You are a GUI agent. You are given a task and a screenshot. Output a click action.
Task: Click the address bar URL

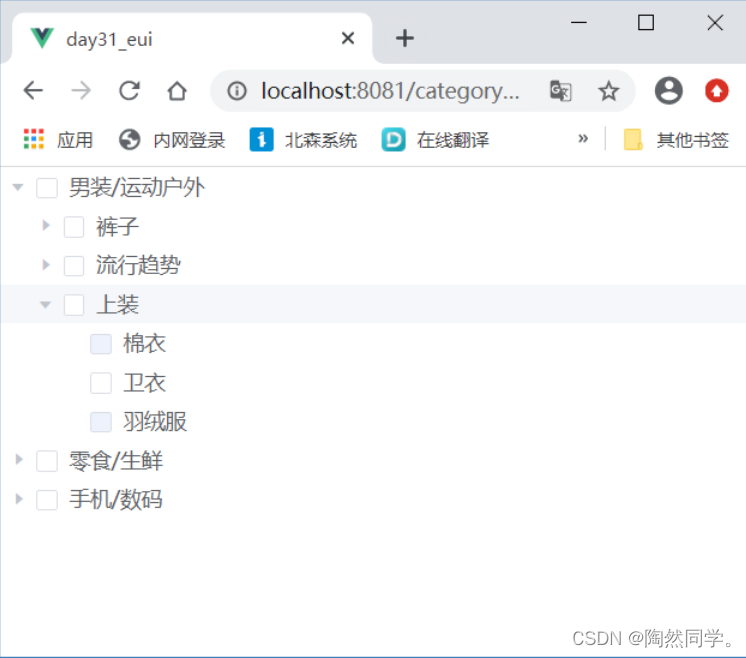click(390, 90)
